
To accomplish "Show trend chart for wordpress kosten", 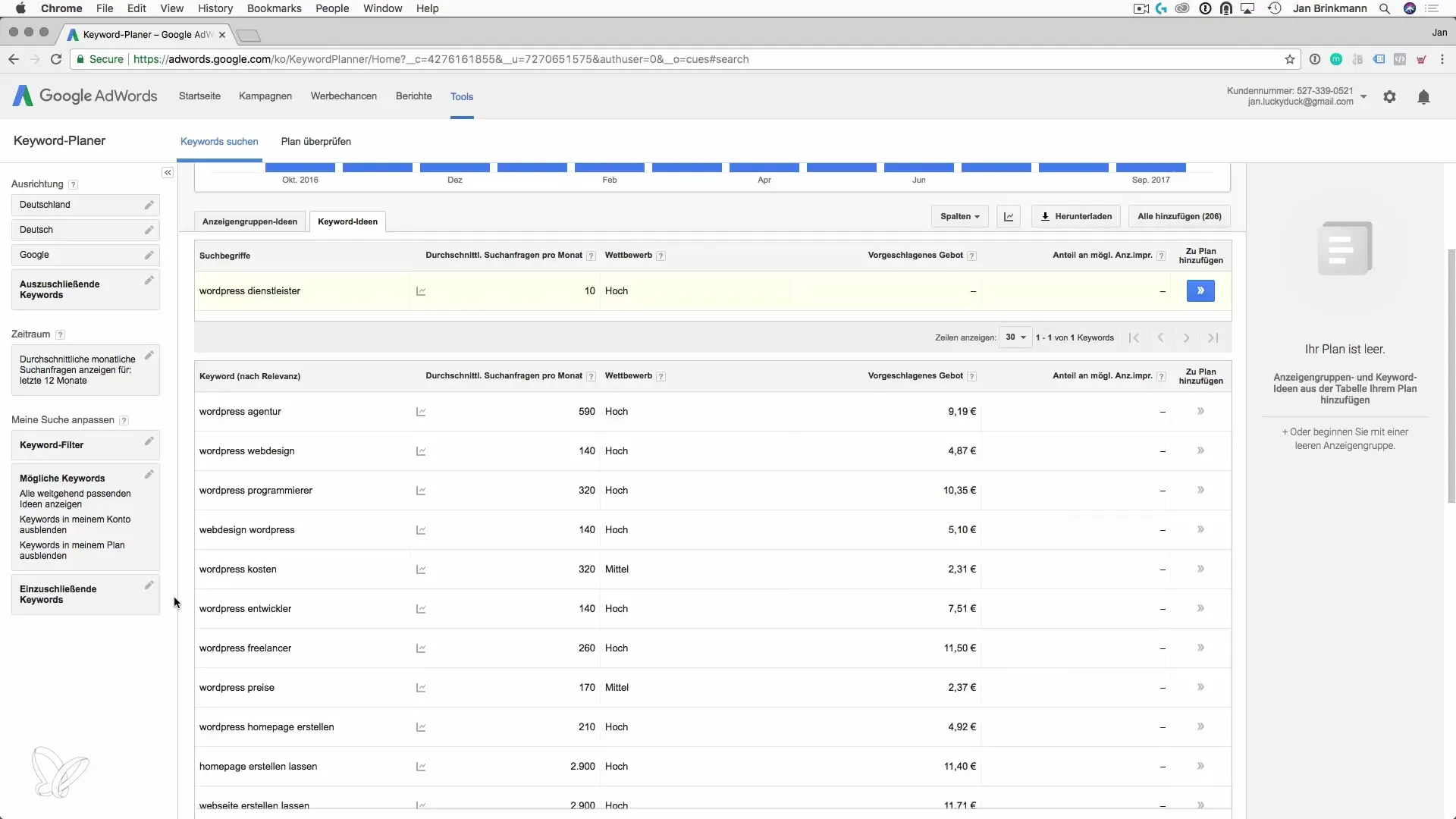I will tap(421, 570).
